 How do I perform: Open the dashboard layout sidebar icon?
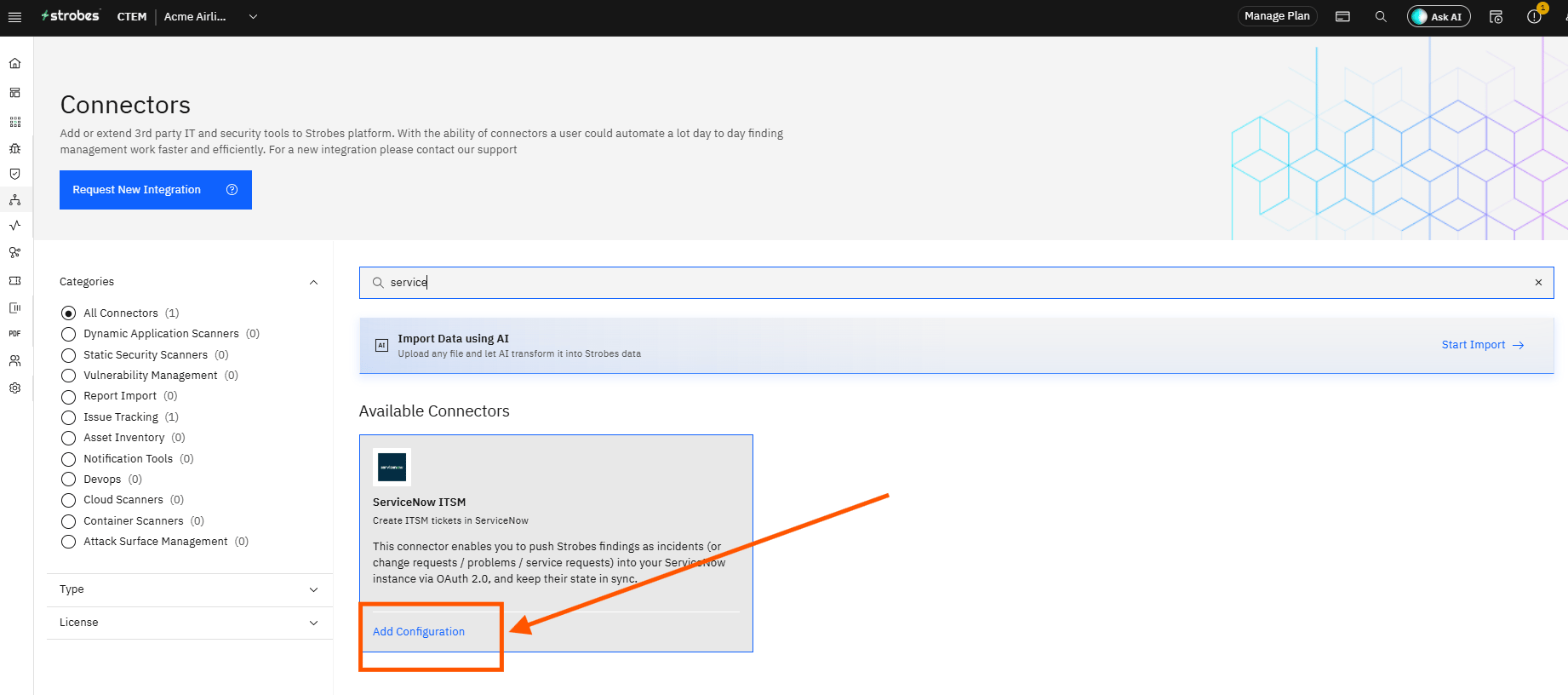pos(14,93)
